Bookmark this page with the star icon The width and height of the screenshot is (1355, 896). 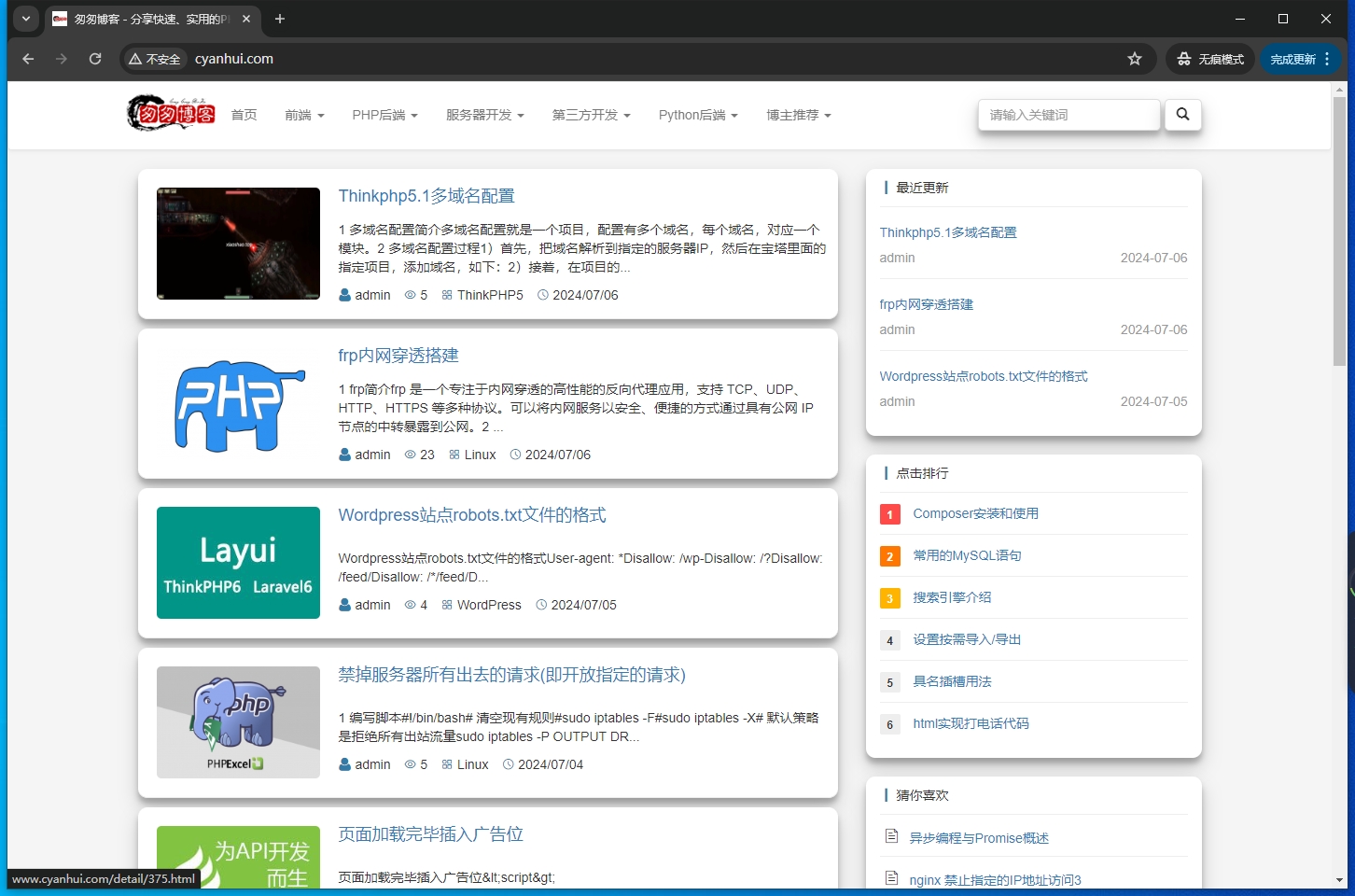1135,59
